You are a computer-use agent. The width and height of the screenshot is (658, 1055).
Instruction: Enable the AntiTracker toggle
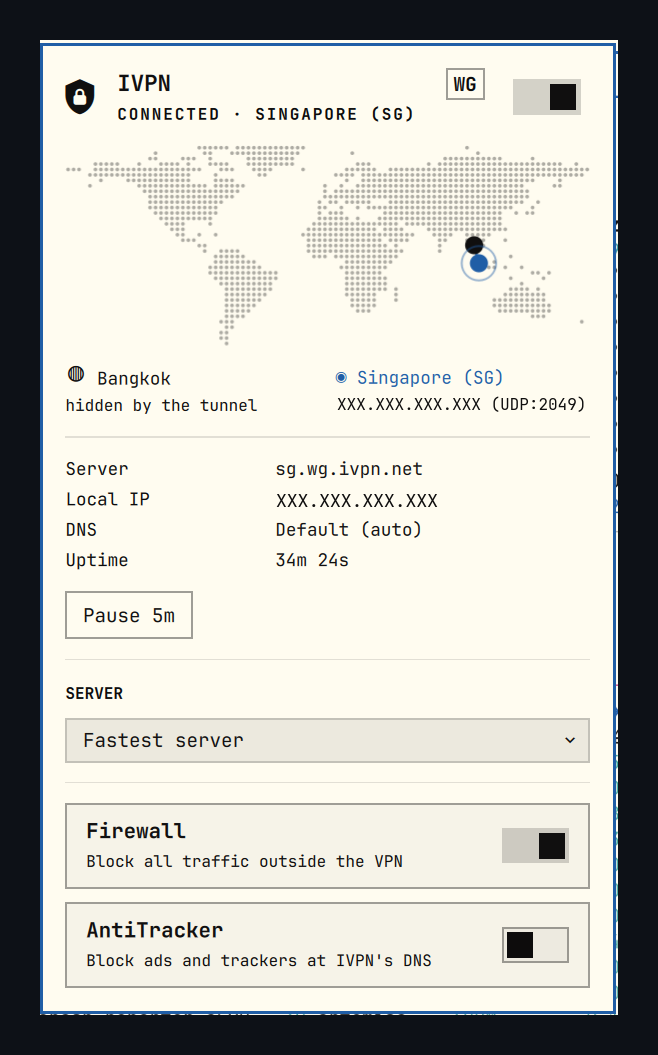[536, 945]
